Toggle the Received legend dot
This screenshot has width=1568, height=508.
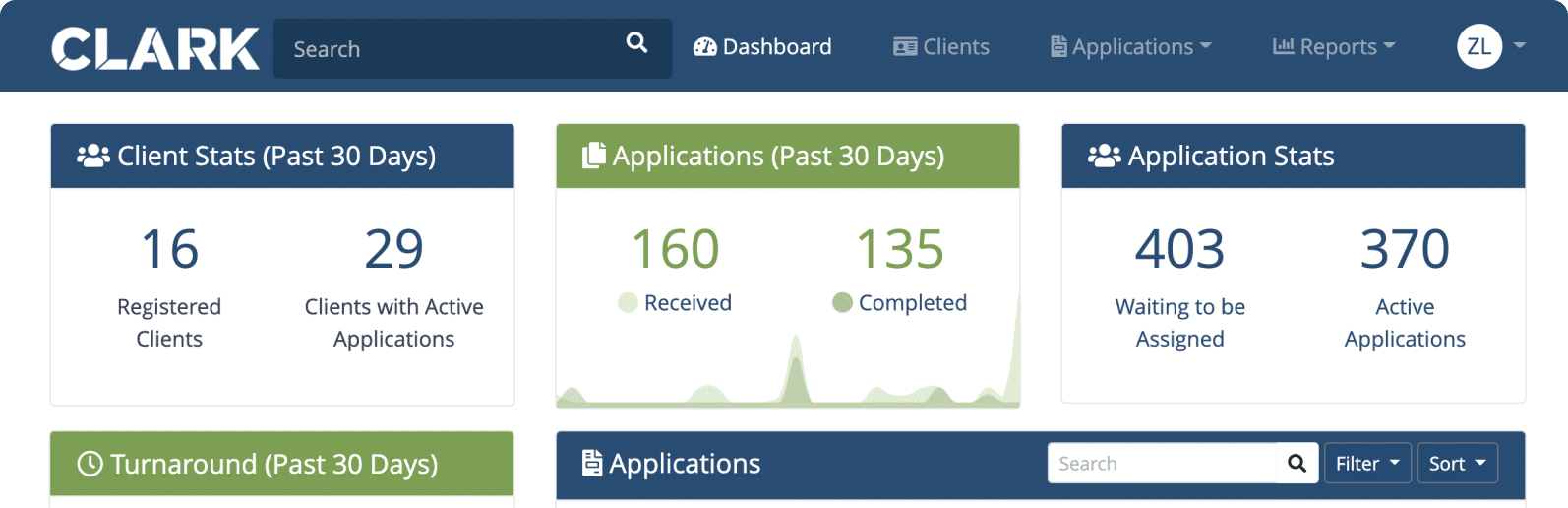(628, 302)
